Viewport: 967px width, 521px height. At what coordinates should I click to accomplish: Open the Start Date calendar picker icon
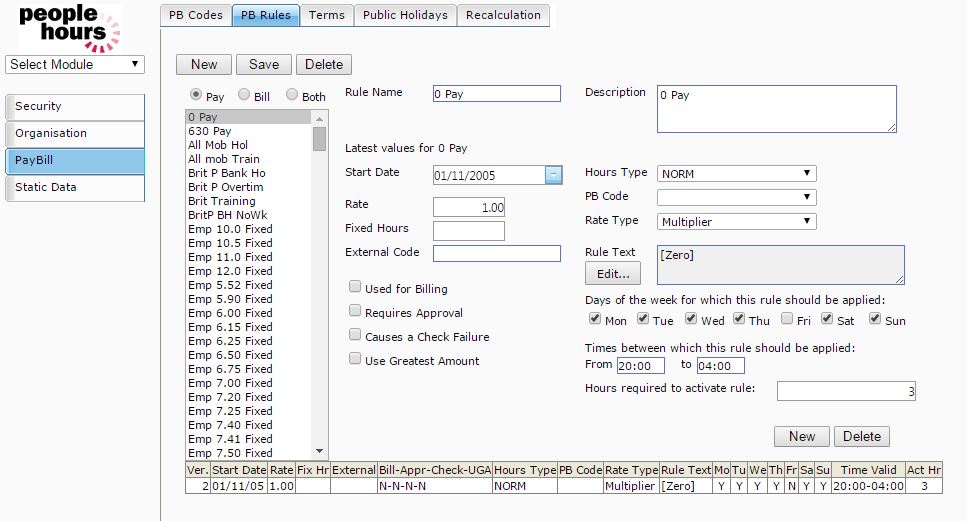(553, 175)
